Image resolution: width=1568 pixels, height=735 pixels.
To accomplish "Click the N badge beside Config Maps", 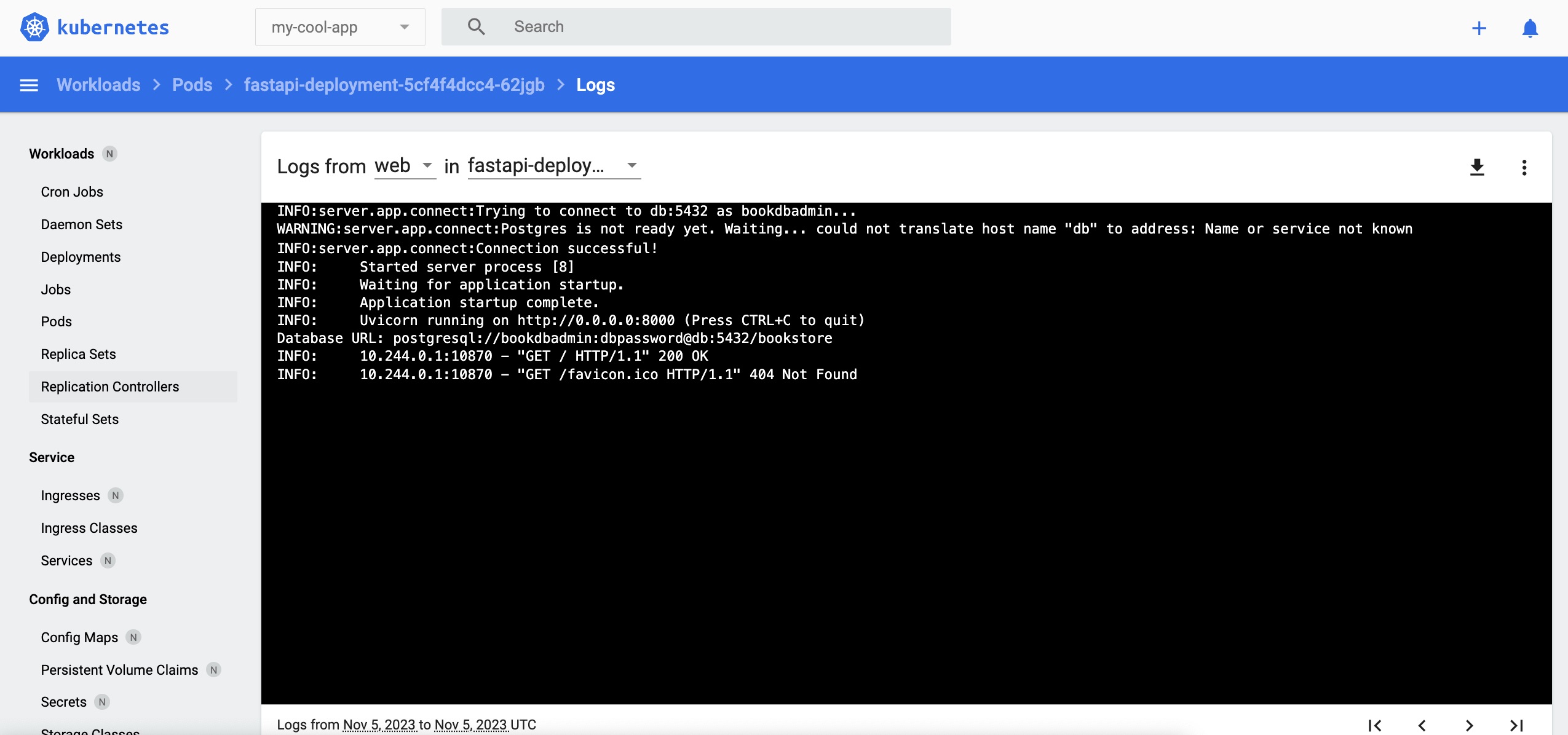I will pos(133,637).
